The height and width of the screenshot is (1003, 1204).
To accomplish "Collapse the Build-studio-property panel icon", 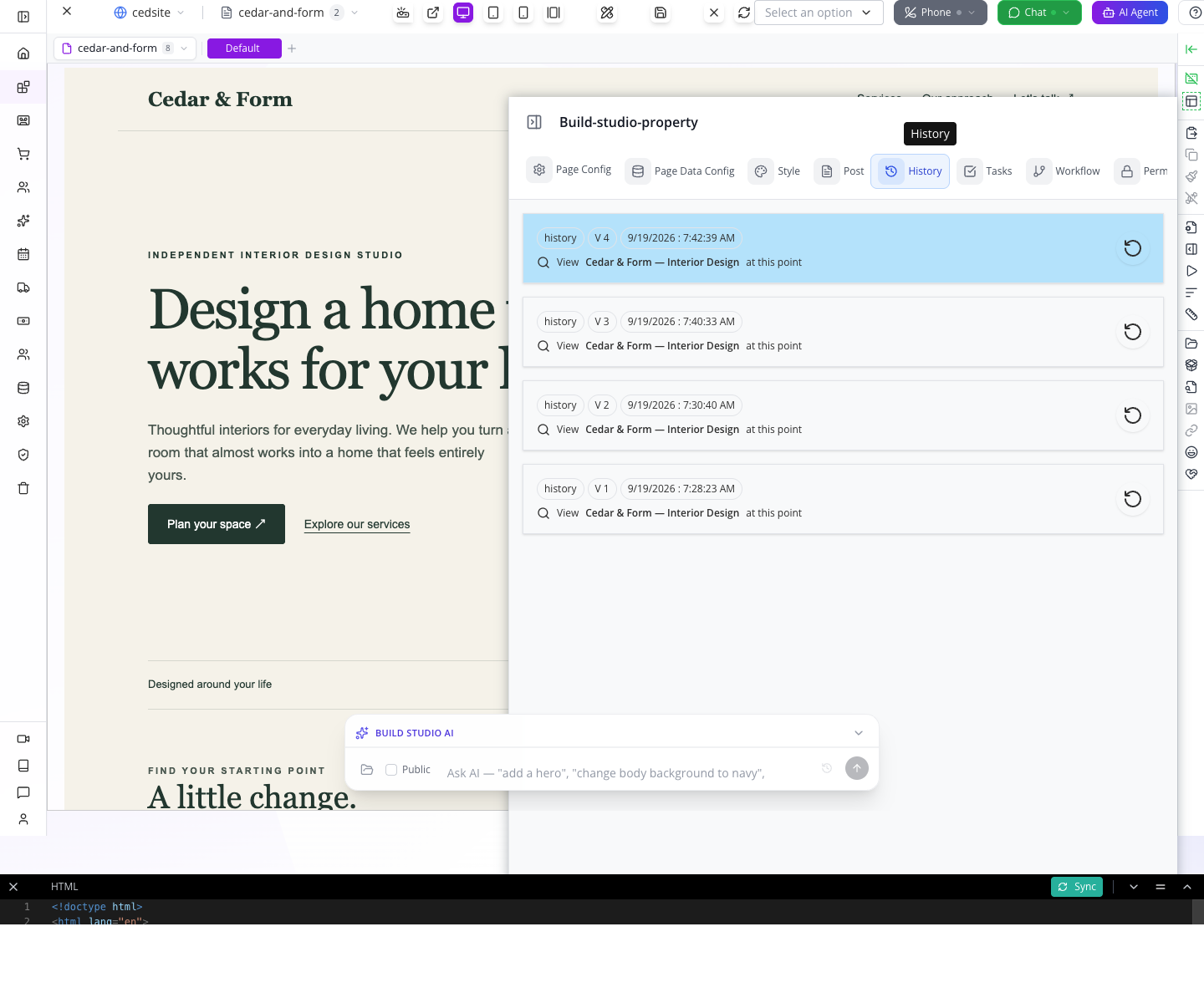I will tap(534, 122).
